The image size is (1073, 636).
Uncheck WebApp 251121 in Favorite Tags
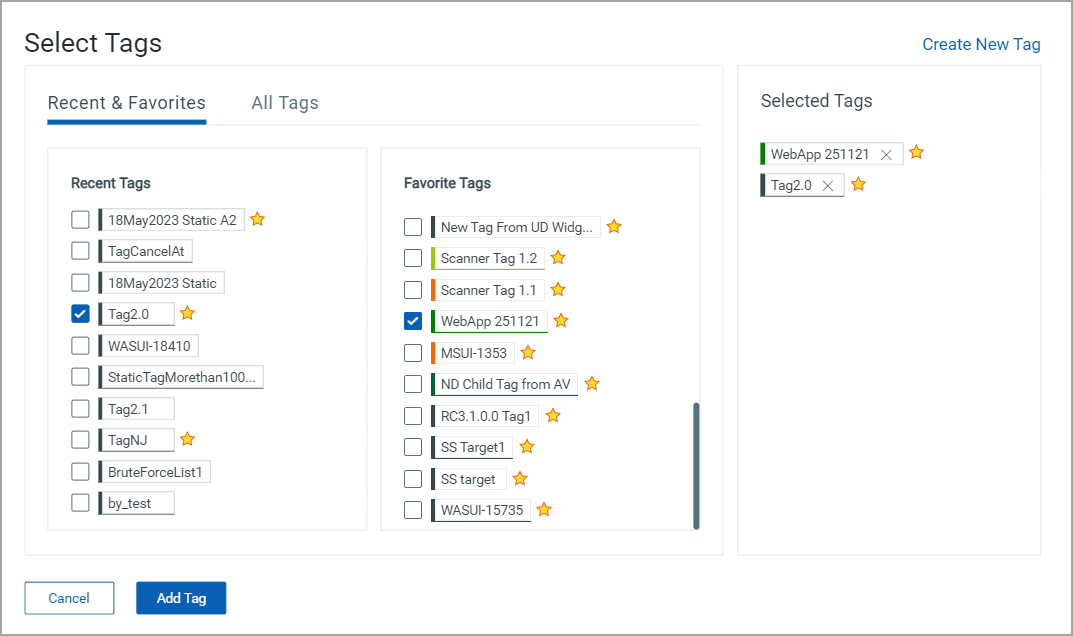pyautogui.click(x=413, y=321)
